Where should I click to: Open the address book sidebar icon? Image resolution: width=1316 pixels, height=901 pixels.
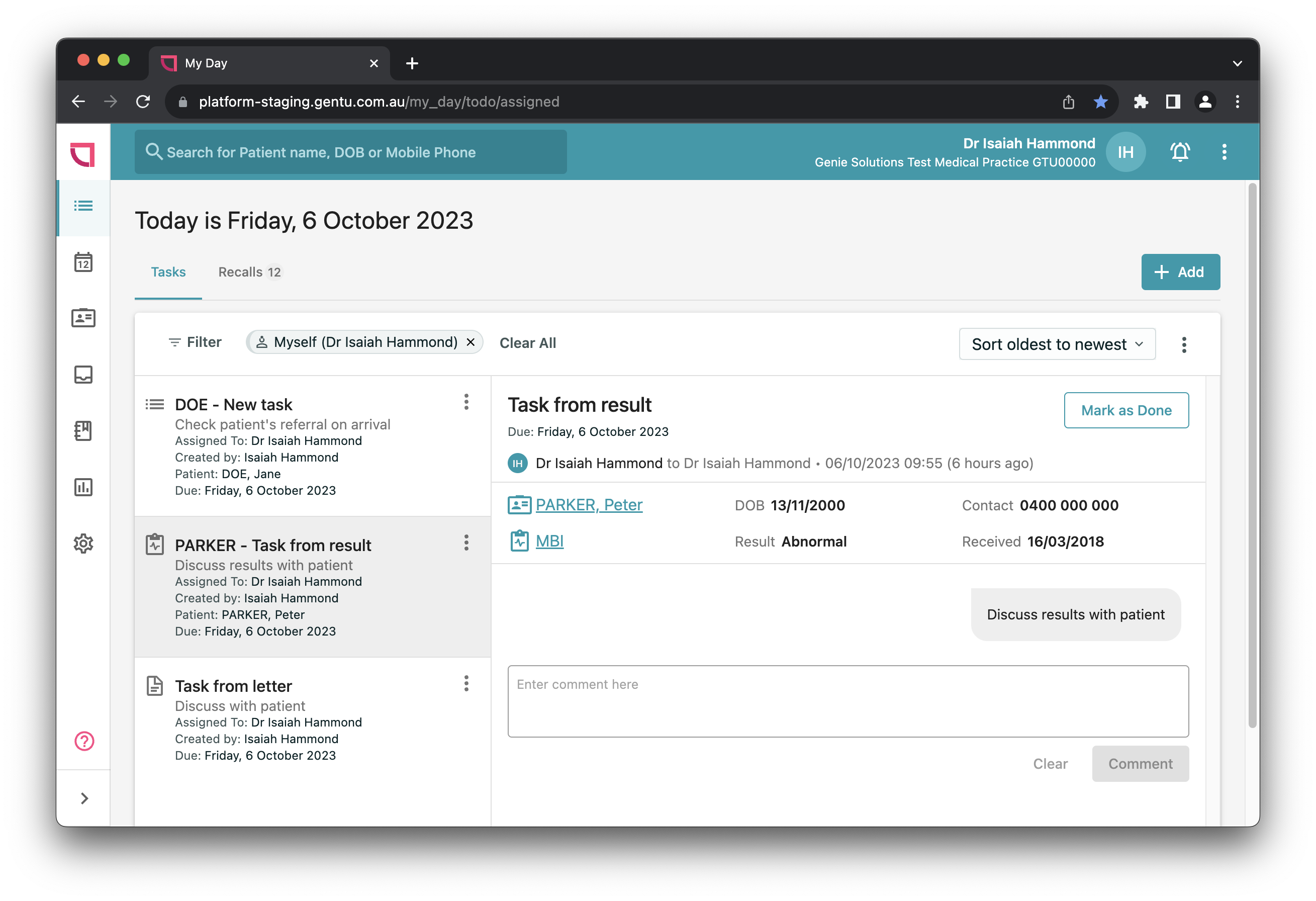click(x=83, y=431)
